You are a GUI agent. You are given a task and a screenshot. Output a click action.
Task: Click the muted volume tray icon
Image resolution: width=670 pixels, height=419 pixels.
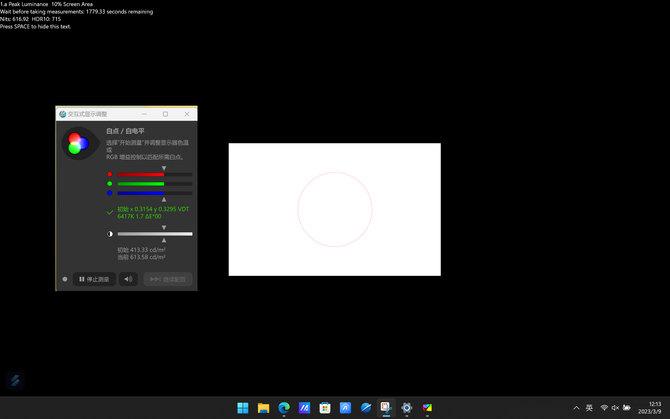pos(615,408)
